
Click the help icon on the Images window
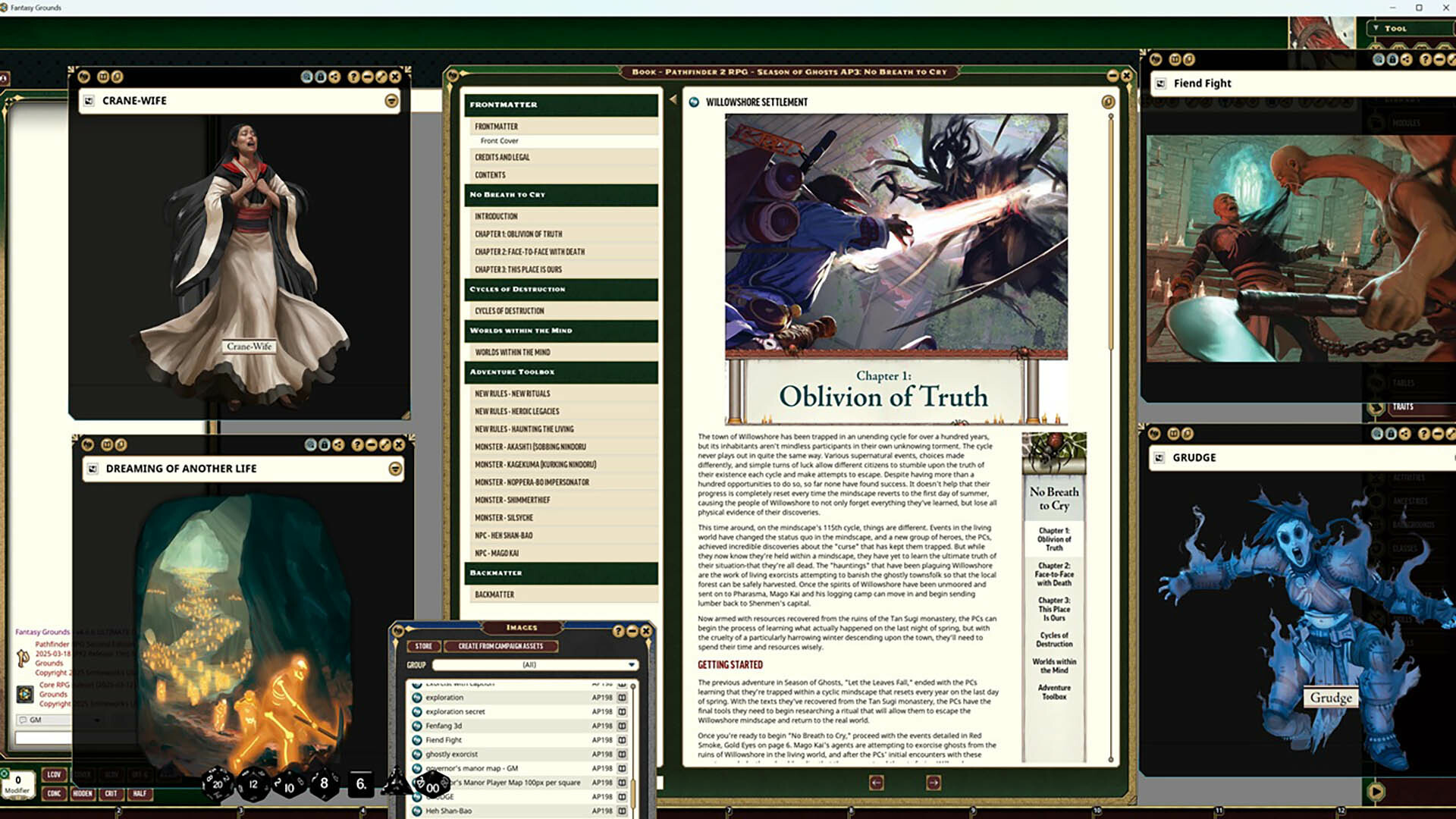[x=620, y=631]
